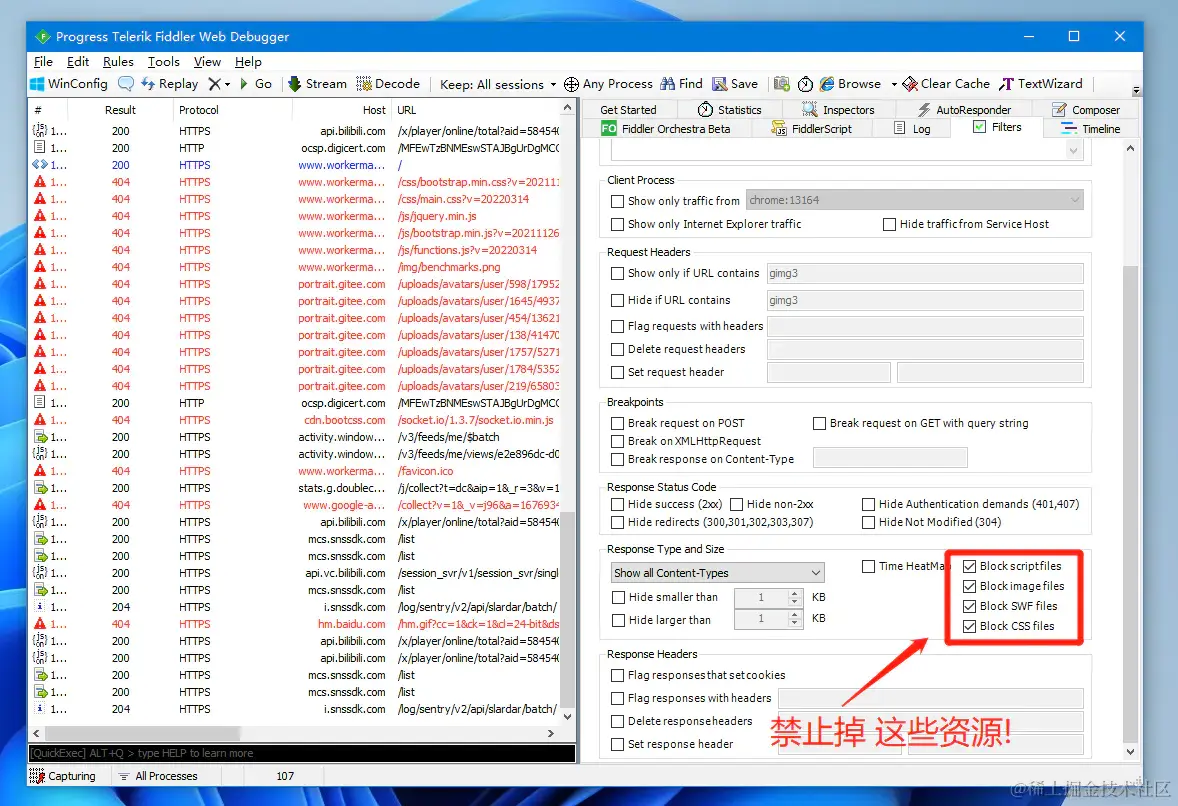
Task: Click the session list horizontal scrollbar
Action: pos(143,733)
